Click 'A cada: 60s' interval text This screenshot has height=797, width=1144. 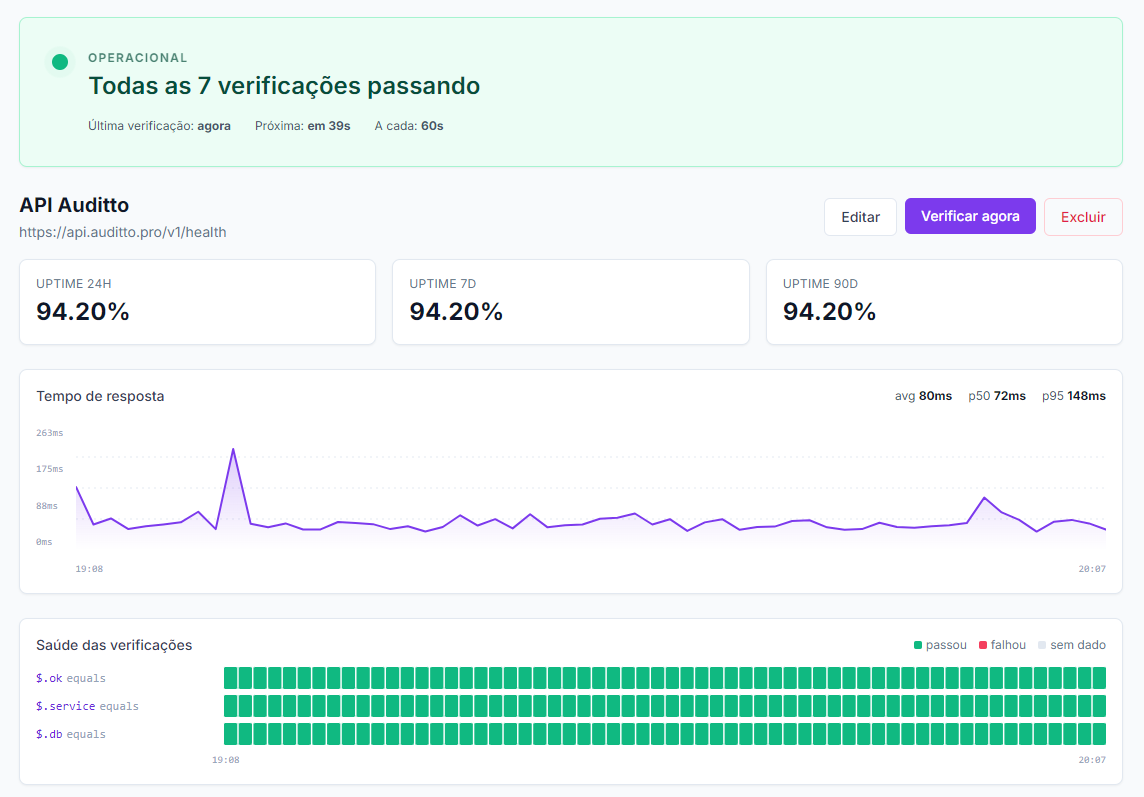(409, 126)
